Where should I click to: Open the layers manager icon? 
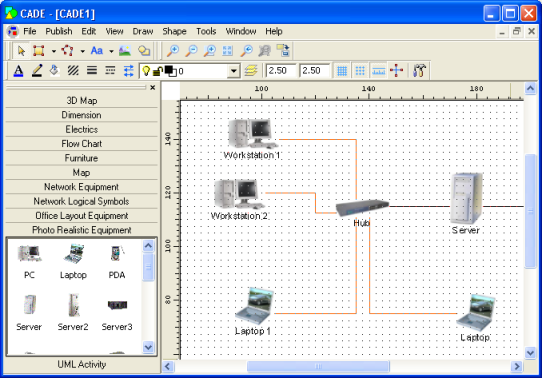(x=251, y=71)
